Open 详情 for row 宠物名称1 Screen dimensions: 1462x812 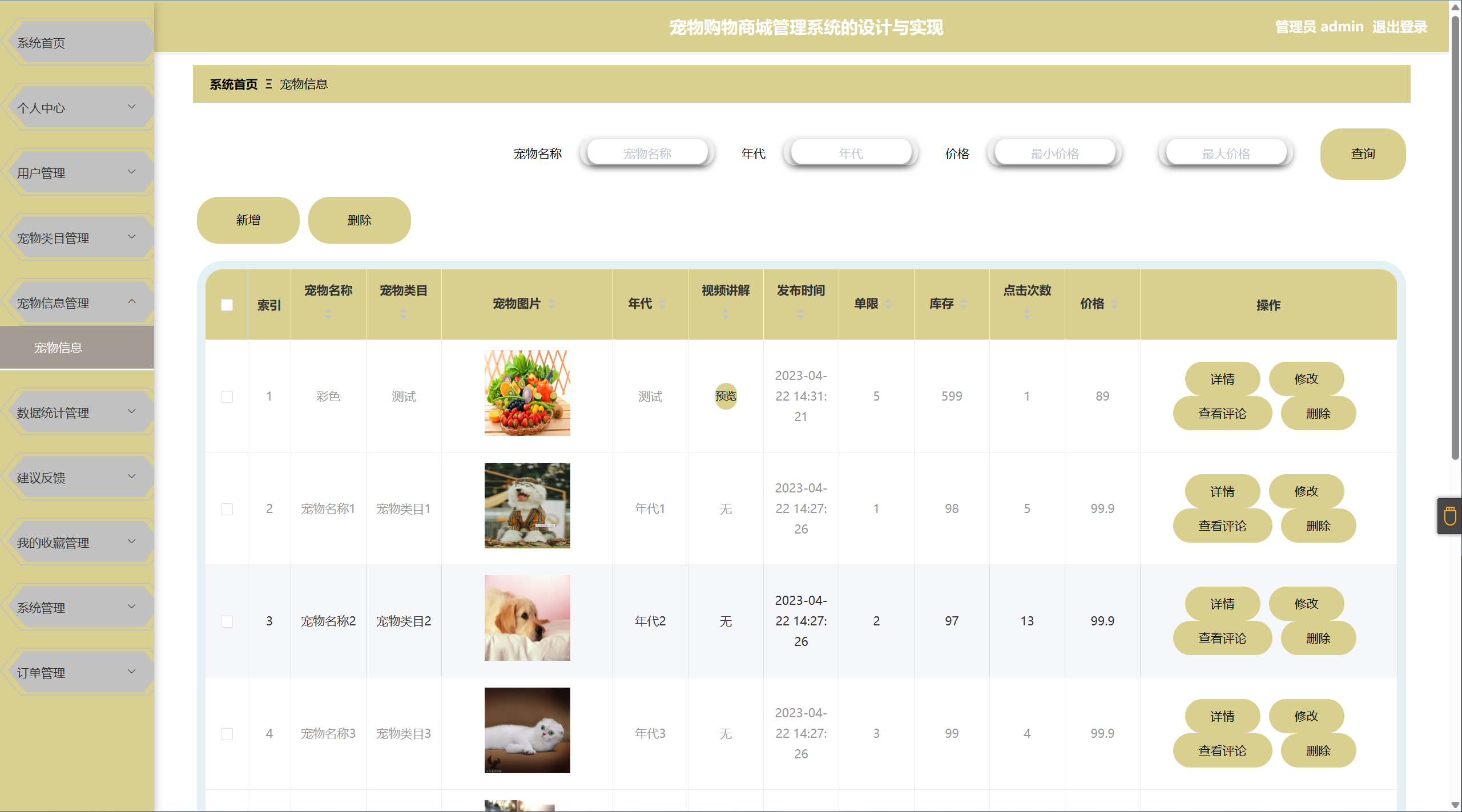click(x=1222, y=491)
